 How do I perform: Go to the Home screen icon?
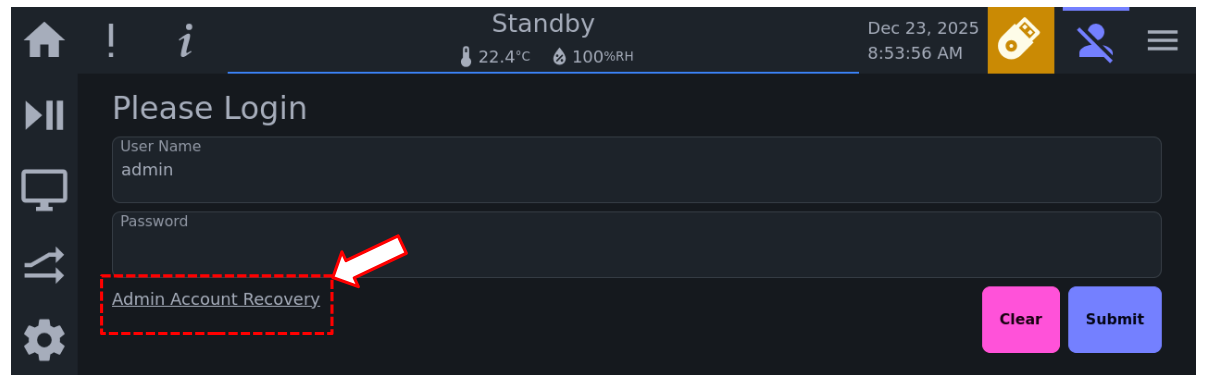45,41
